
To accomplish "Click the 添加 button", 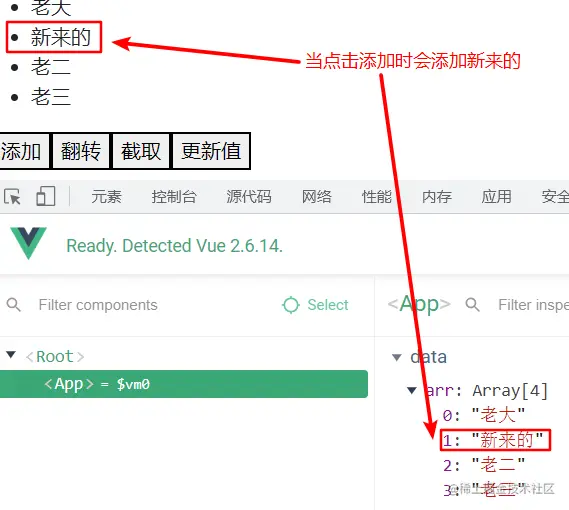I will pyautogui.click(x=24, y=151).
